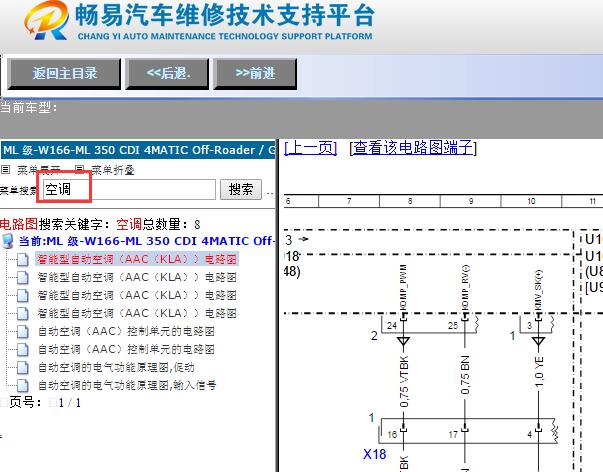Click the KOMP_PWM signal label

403,287
